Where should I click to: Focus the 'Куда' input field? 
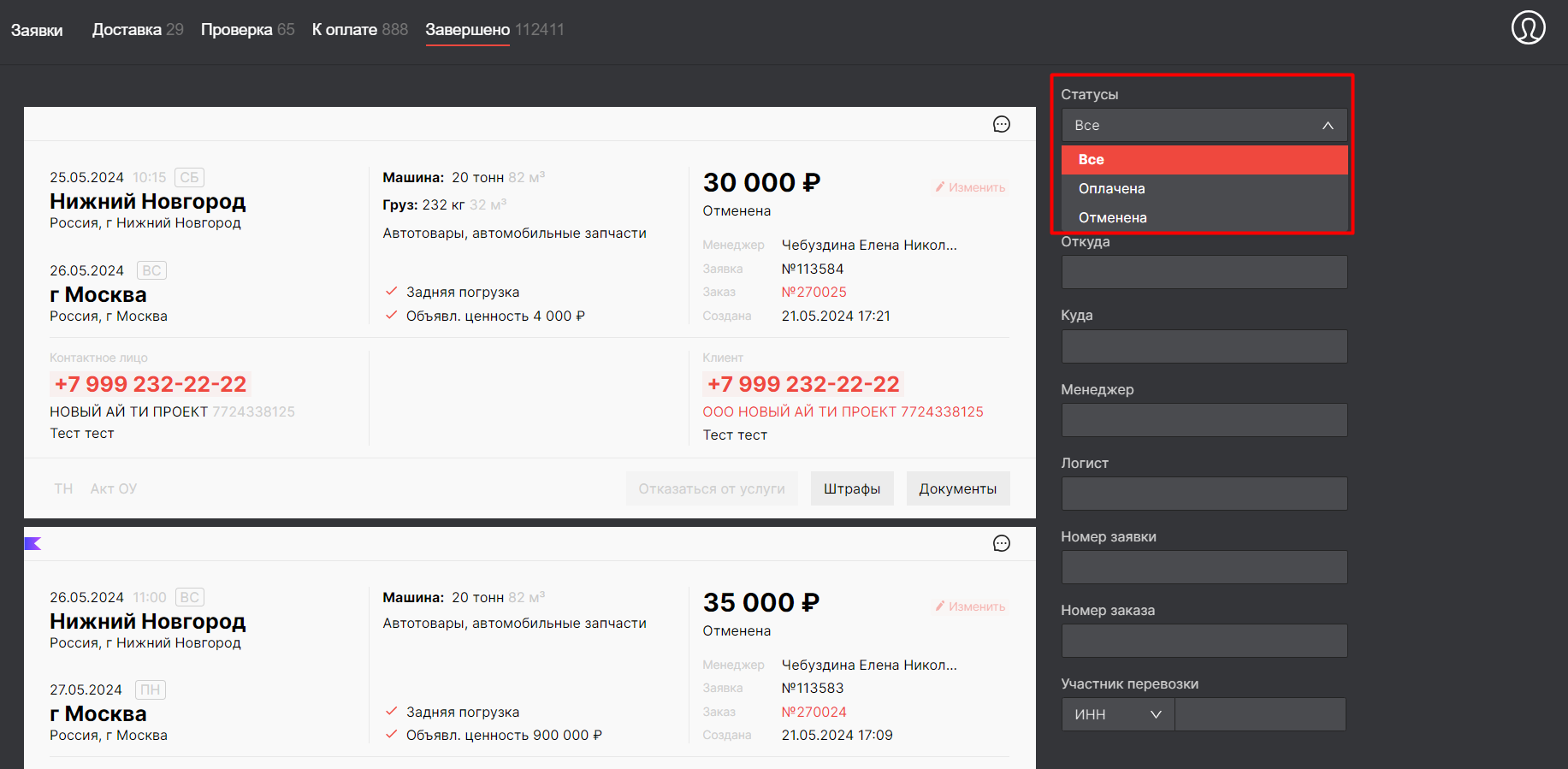coord(1204,346)
